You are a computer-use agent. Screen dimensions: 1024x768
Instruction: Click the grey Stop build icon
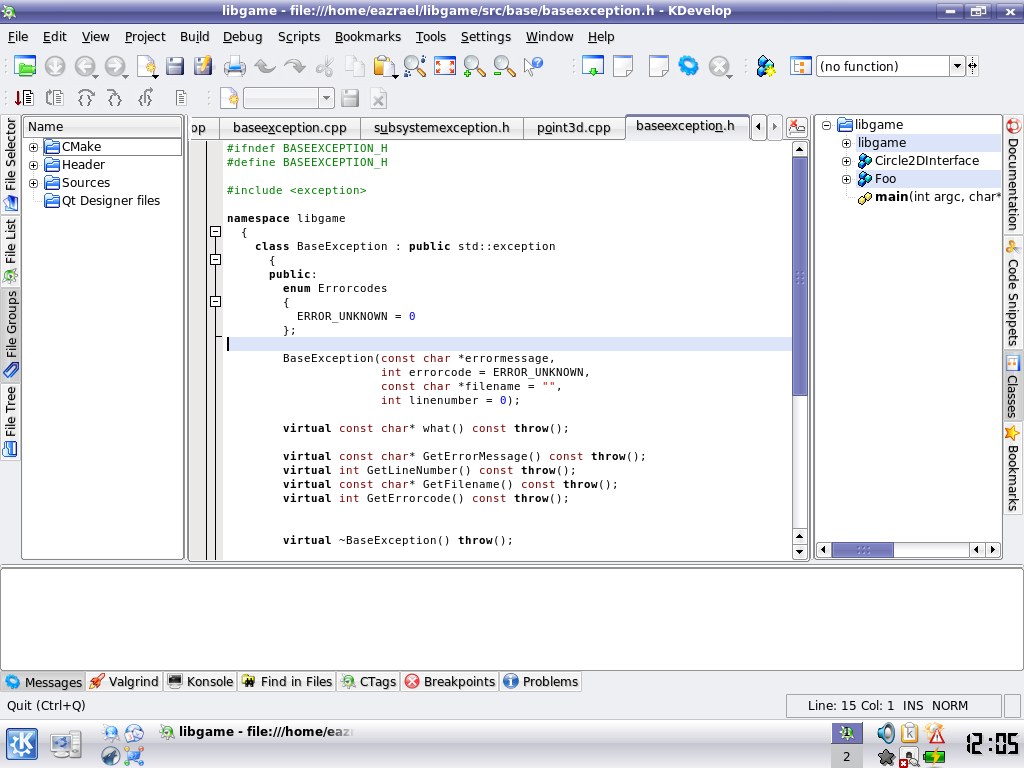tap(719, 66)
